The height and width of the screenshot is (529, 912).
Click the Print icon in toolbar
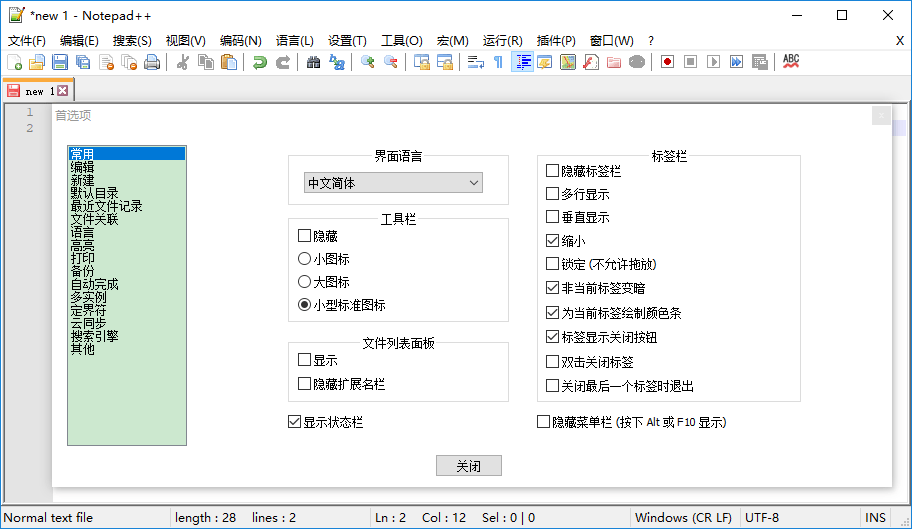pyautogui.click(x=152, y=62)
